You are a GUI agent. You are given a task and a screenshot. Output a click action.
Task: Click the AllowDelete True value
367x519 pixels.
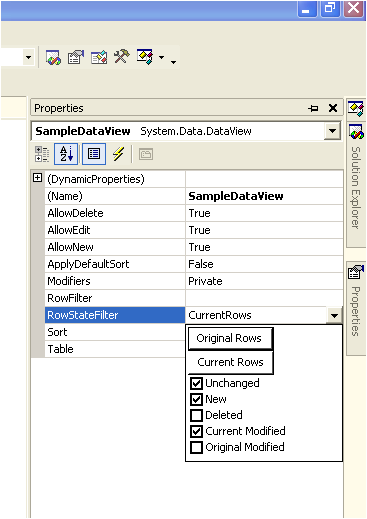click(264, 213)
